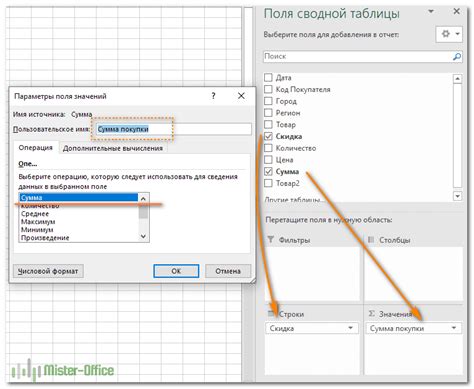
Task: Switch to the Операция tab
Action: [x=35, y=148]
